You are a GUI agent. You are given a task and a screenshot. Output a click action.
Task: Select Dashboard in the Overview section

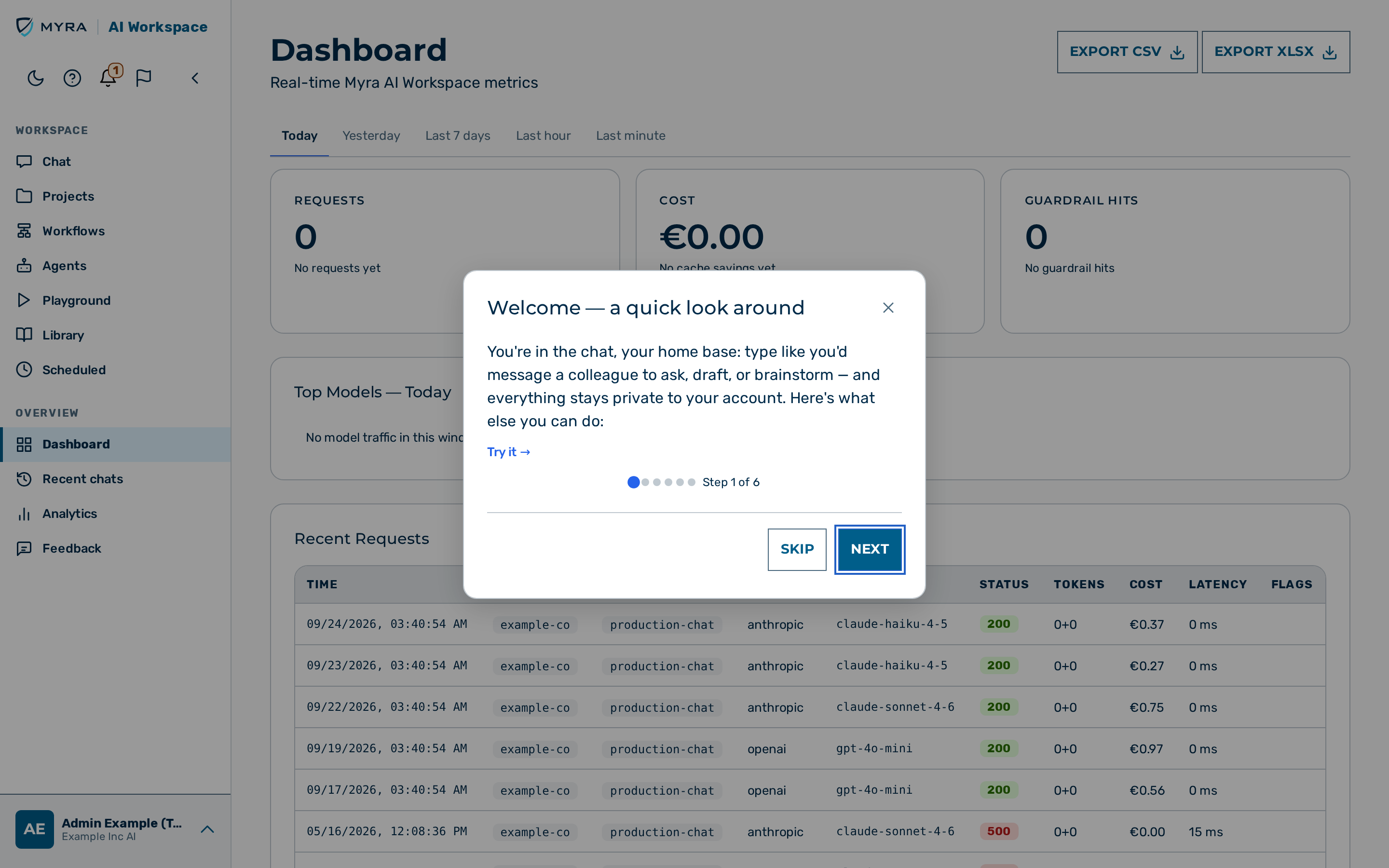click(115, 444)
